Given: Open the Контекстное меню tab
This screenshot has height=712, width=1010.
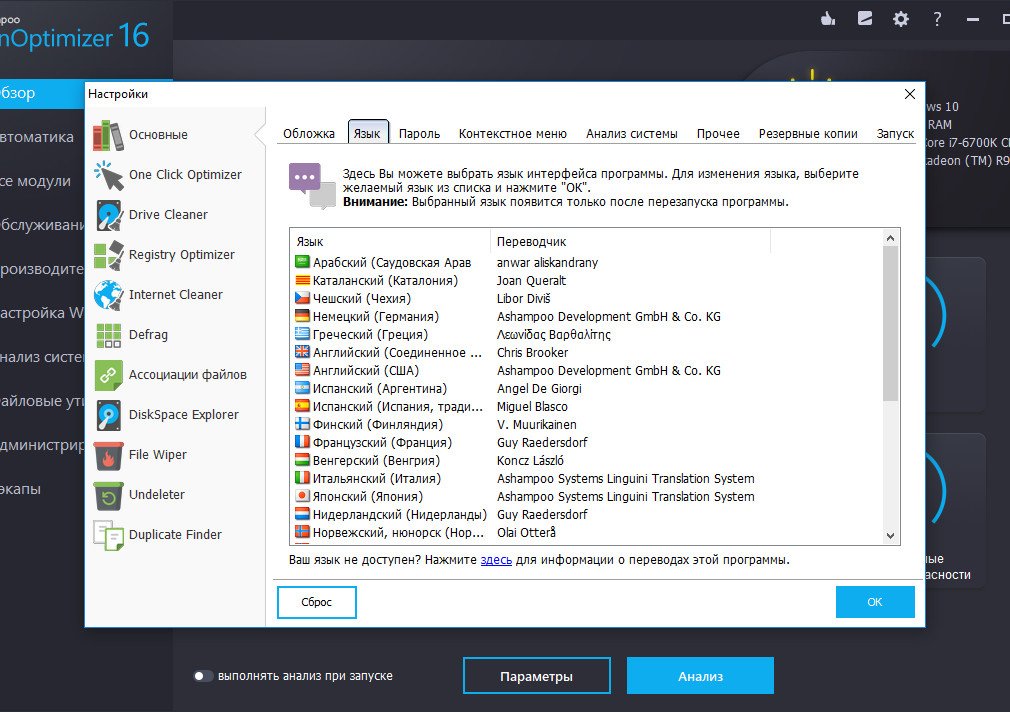Looking at the screenshot, I should 513,133.
